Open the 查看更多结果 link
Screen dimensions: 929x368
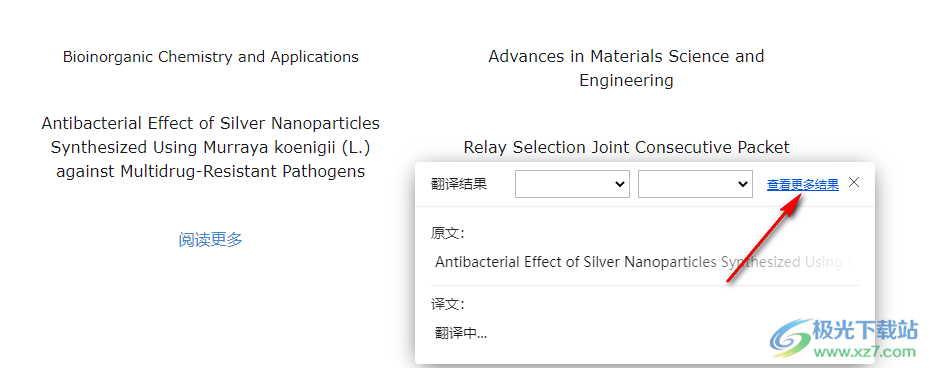(803, 185)
